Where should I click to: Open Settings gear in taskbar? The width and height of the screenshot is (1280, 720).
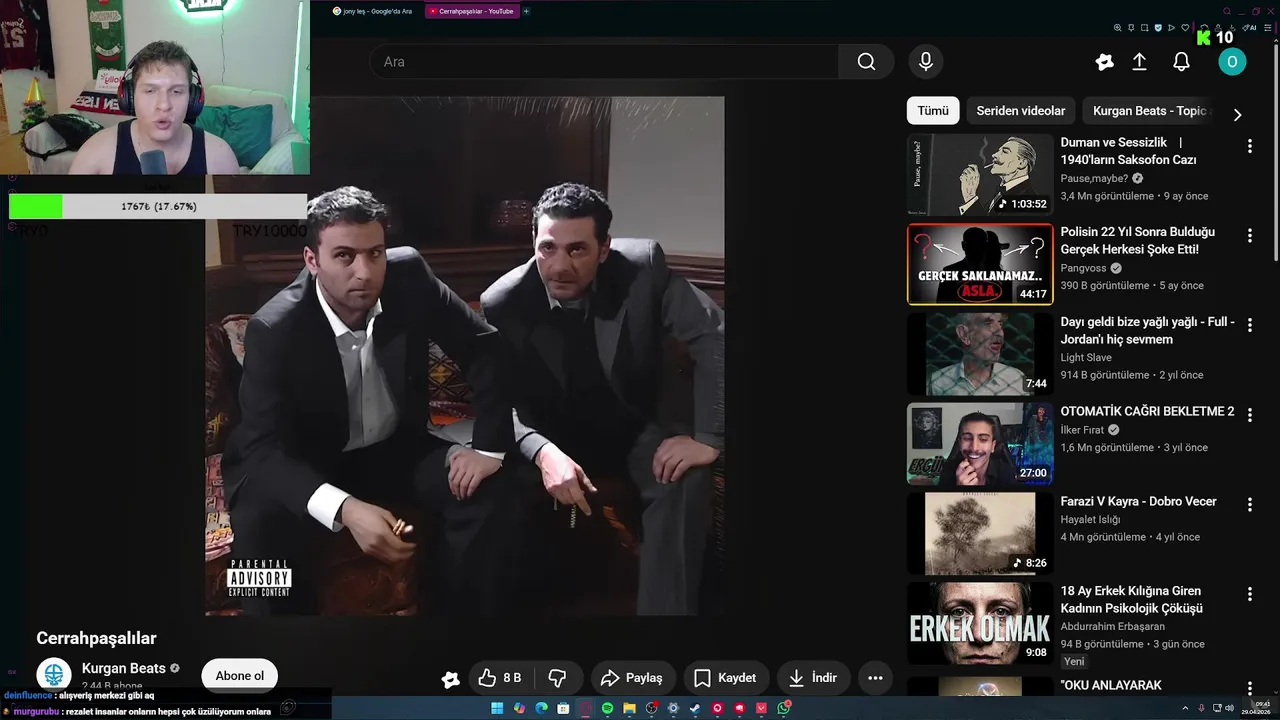(673, 708)
